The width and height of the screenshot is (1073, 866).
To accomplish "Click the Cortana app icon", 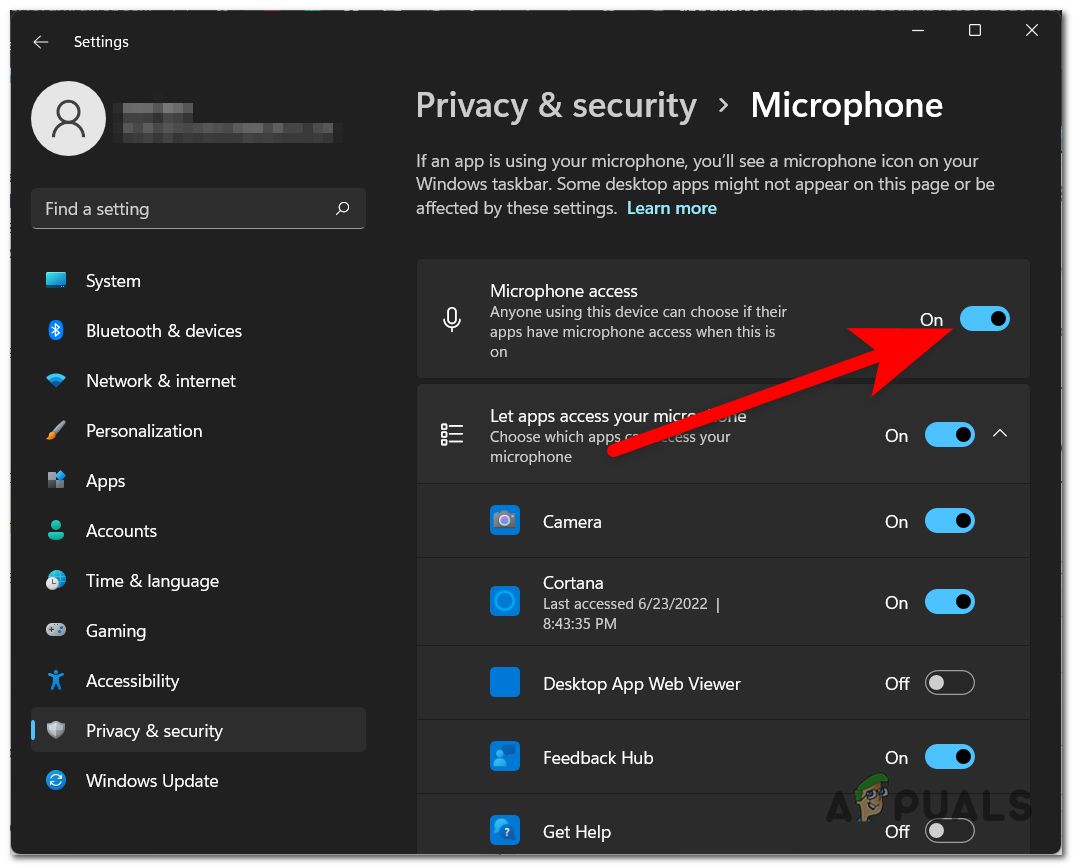I will click(x=505, y=601).
